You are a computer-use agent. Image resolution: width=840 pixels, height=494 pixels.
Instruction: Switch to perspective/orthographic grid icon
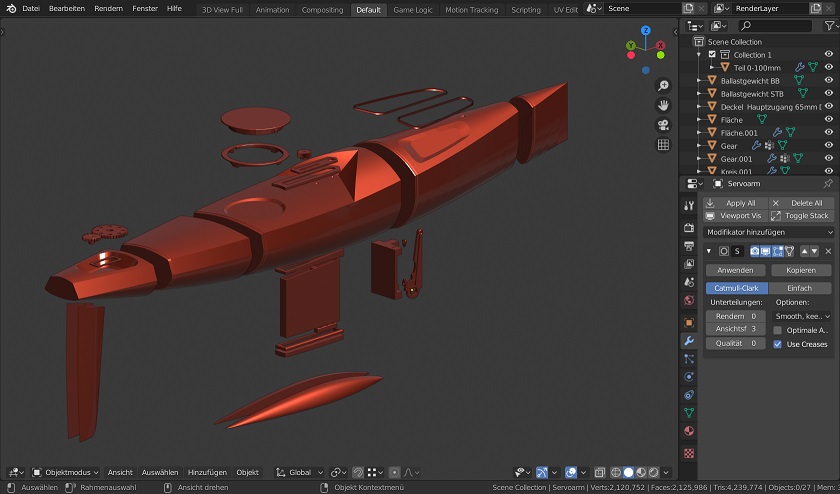[x=663, y=145]
